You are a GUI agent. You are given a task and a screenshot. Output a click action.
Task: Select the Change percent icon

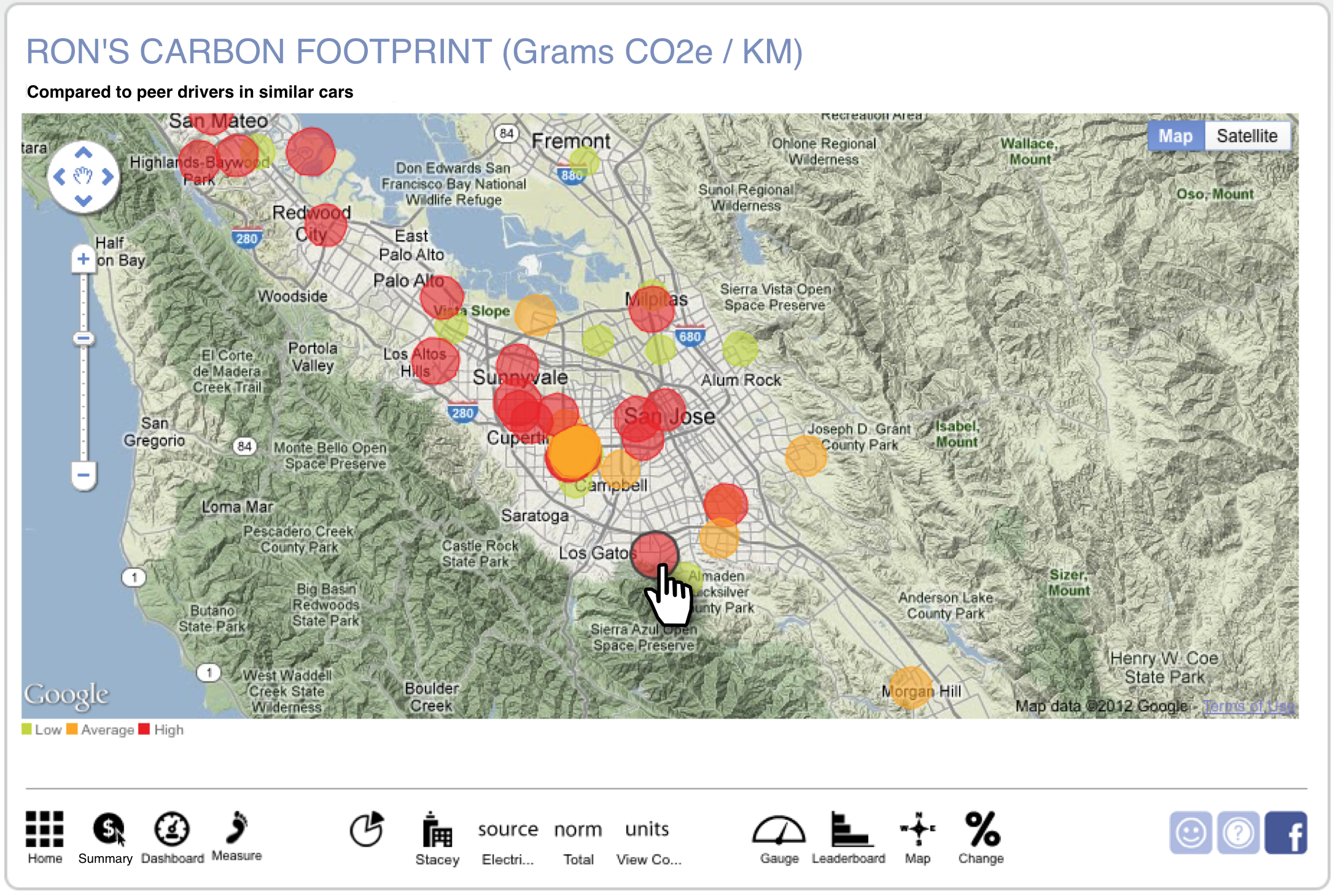pyautogui.click(x=981, y=829)
